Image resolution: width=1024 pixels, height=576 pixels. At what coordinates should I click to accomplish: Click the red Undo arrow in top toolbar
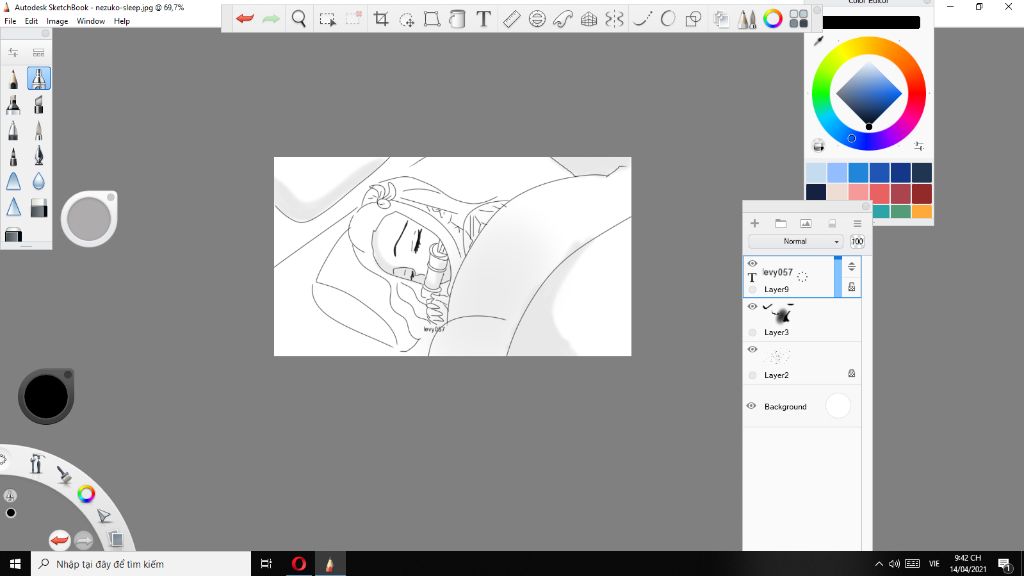(x=245, y=18)
